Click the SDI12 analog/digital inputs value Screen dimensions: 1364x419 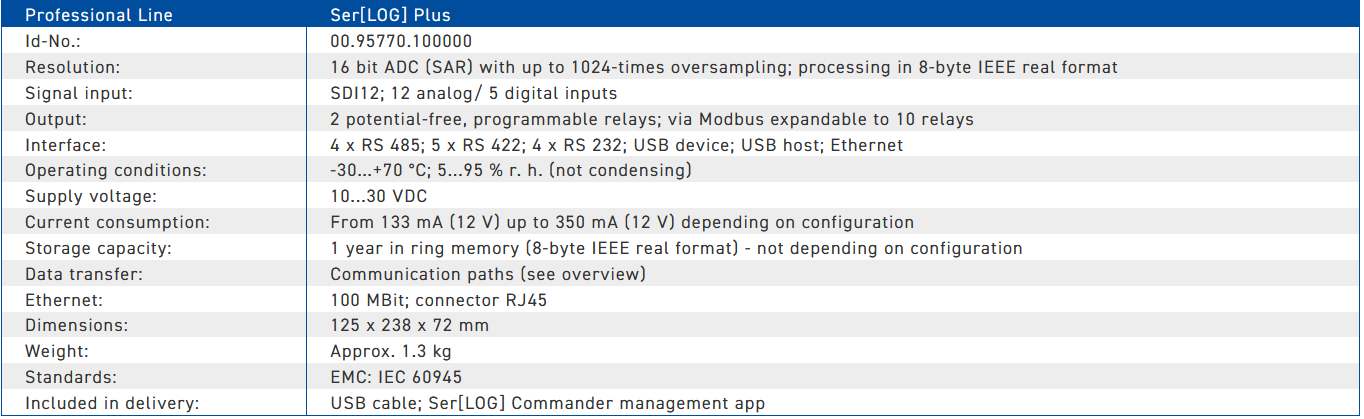474,94
